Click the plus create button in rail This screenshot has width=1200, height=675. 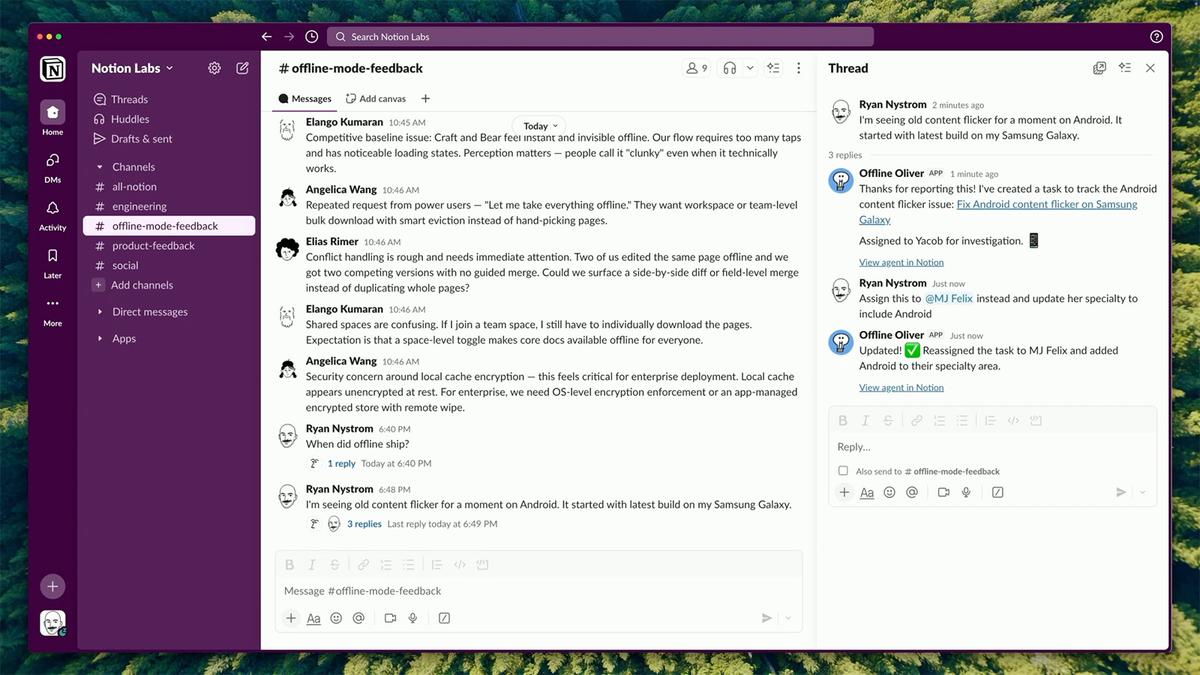53,586
